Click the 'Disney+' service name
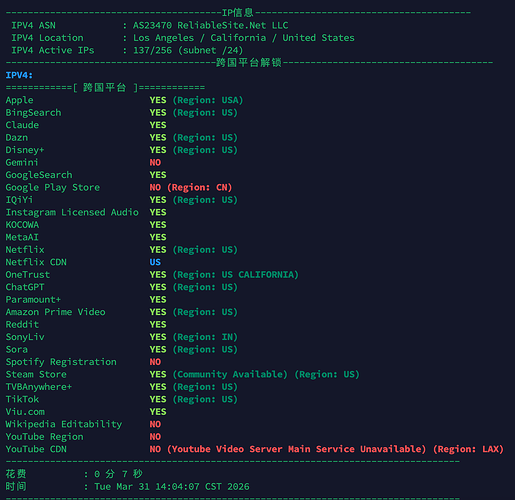The image size is (515, 500). coord(25,150)
